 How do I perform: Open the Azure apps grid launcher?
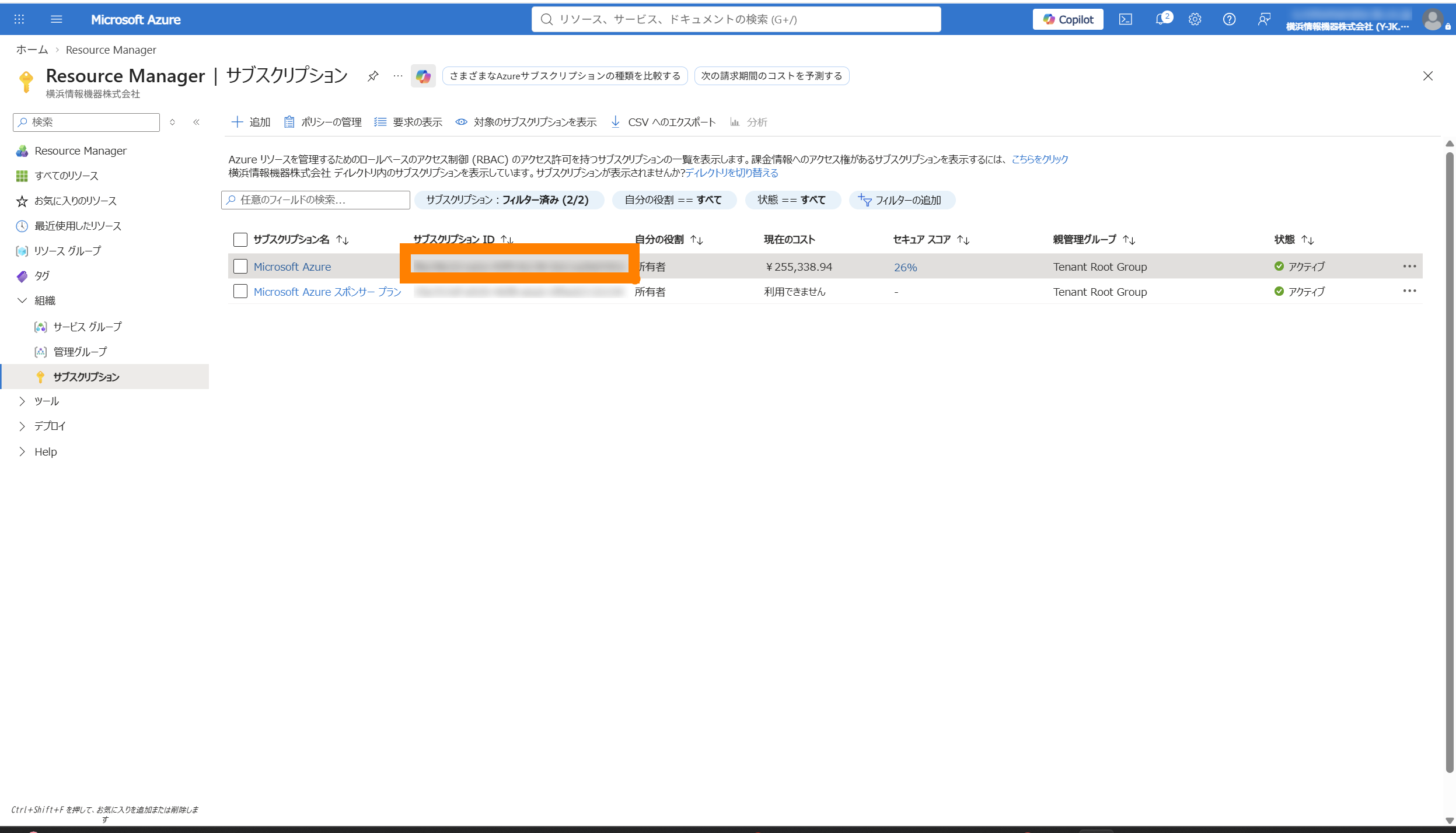coord(19,19)
